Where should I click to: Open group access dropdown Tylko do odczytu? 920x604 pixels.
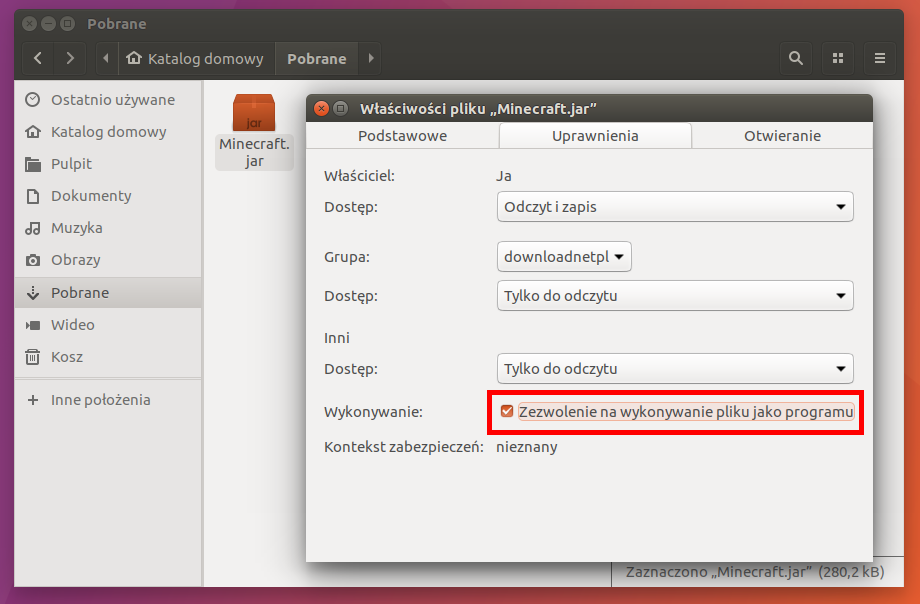pyautogui.click(x=675, y=296)
